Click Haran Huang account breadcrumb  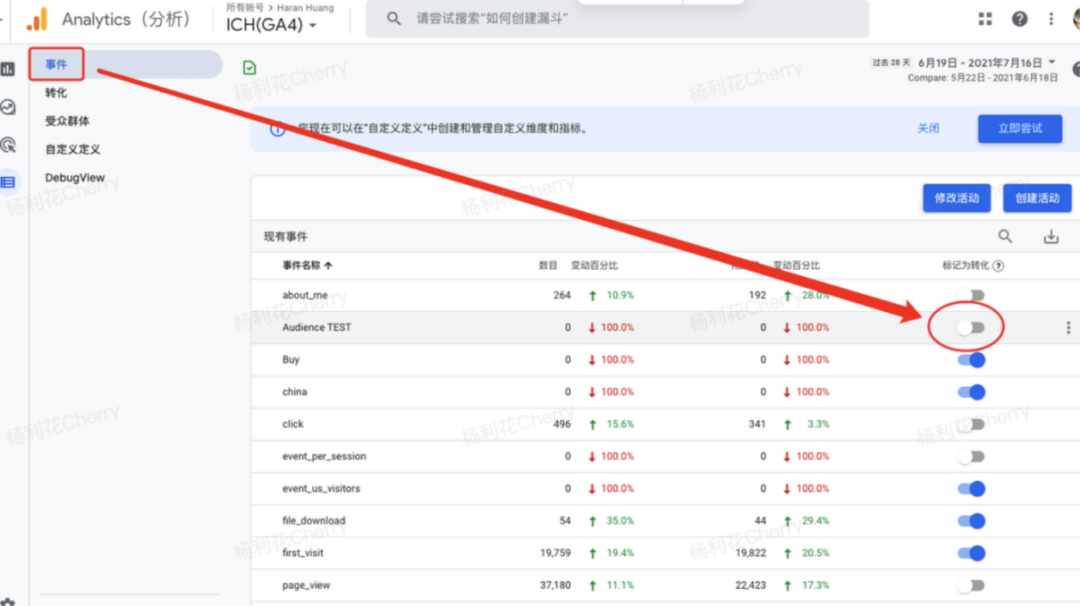pos(305,8)
